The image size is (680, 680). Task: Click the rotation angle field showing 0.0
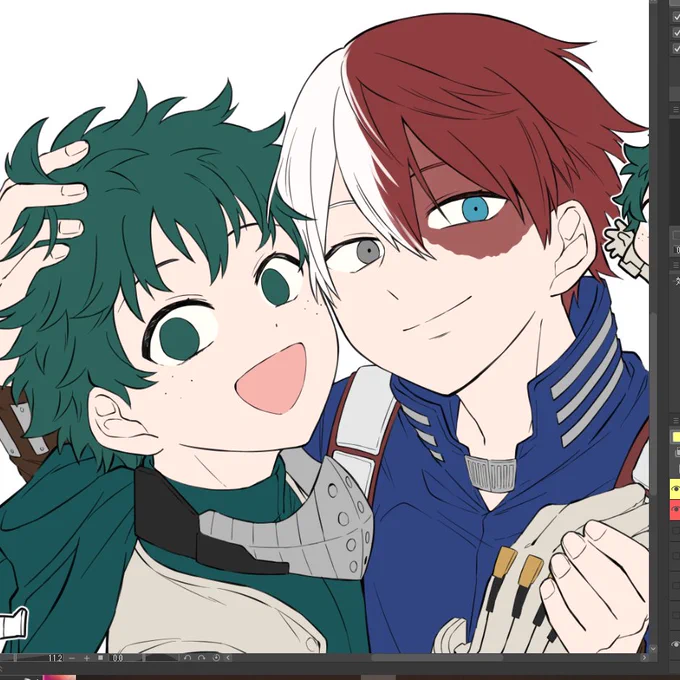coord(117,658)
